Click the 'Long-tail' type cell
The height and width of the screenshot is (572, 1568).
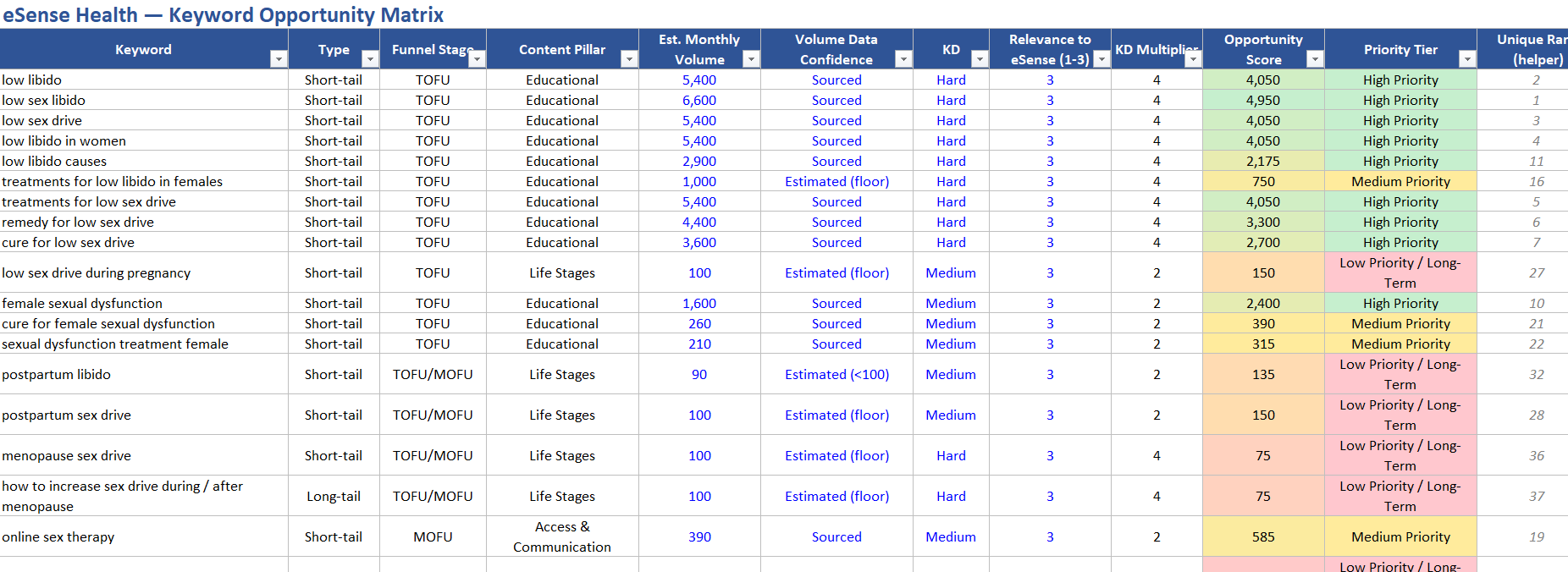point(334,496)
